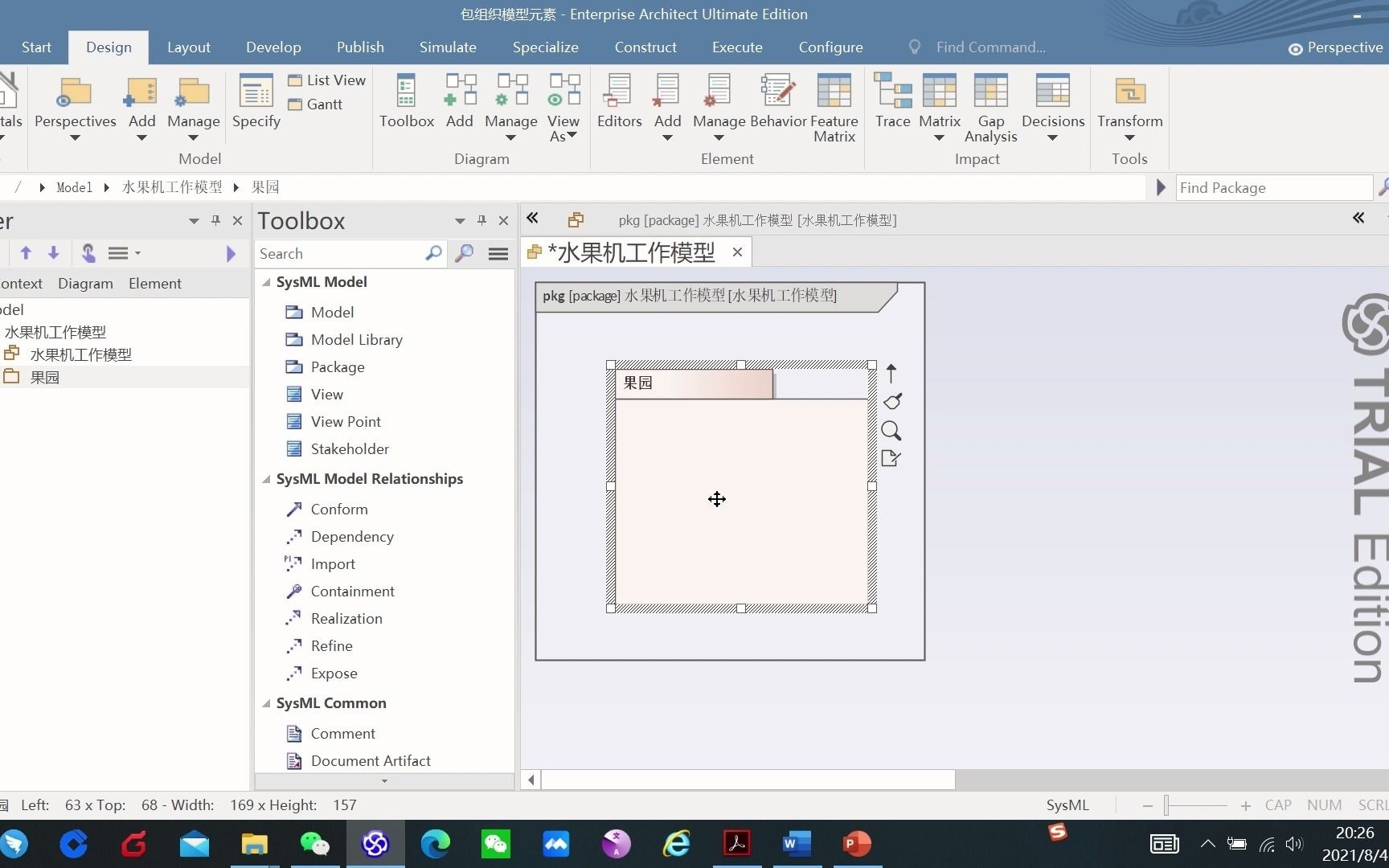1389x868 pixels.
Task: Open the Perspectives dropdown
Action: click(x=76, y=137)
